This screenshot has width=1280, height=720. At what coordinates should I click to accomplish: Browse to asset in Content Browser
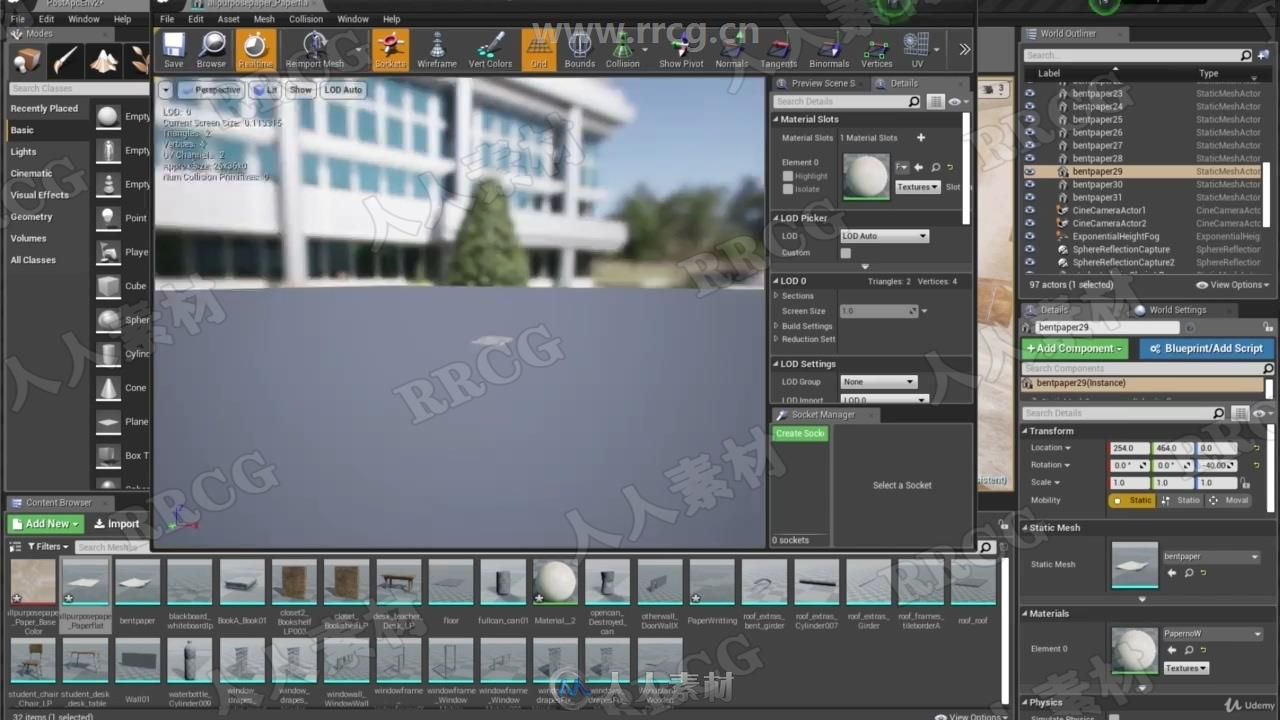pos(211,50)
